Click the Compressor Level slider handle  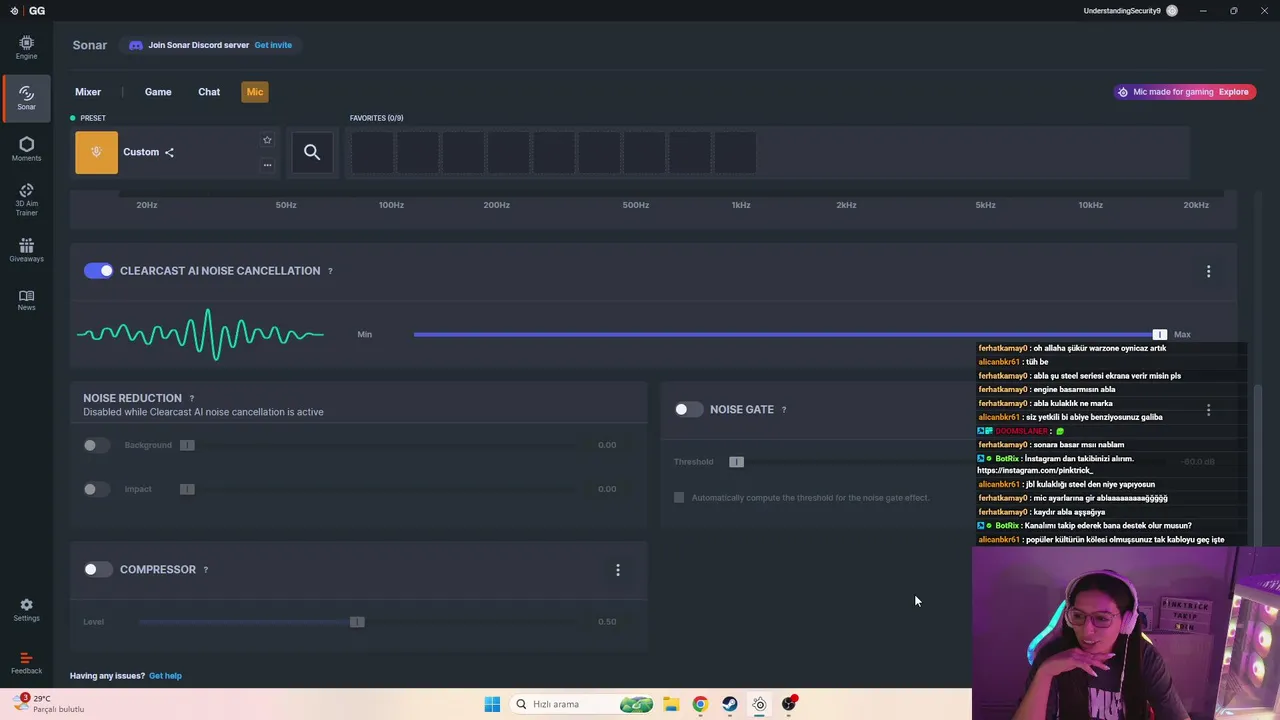tap(357, 622)
